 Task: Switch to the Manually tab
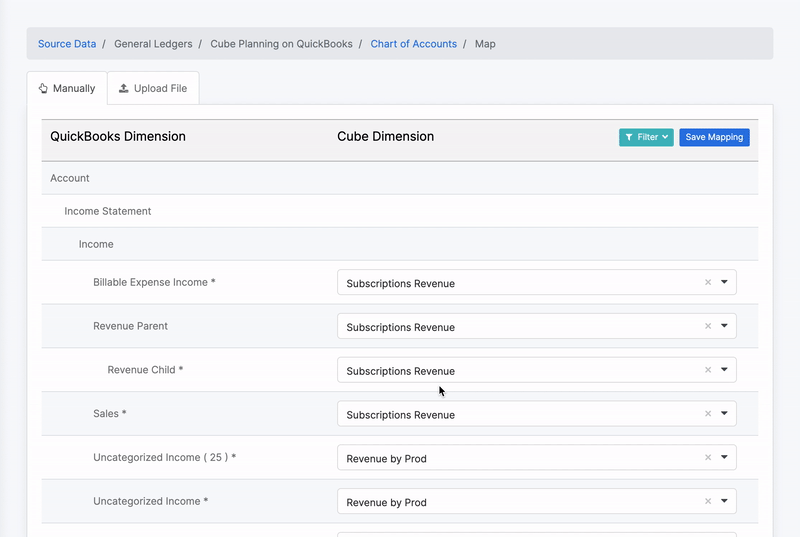click(67, 88)
